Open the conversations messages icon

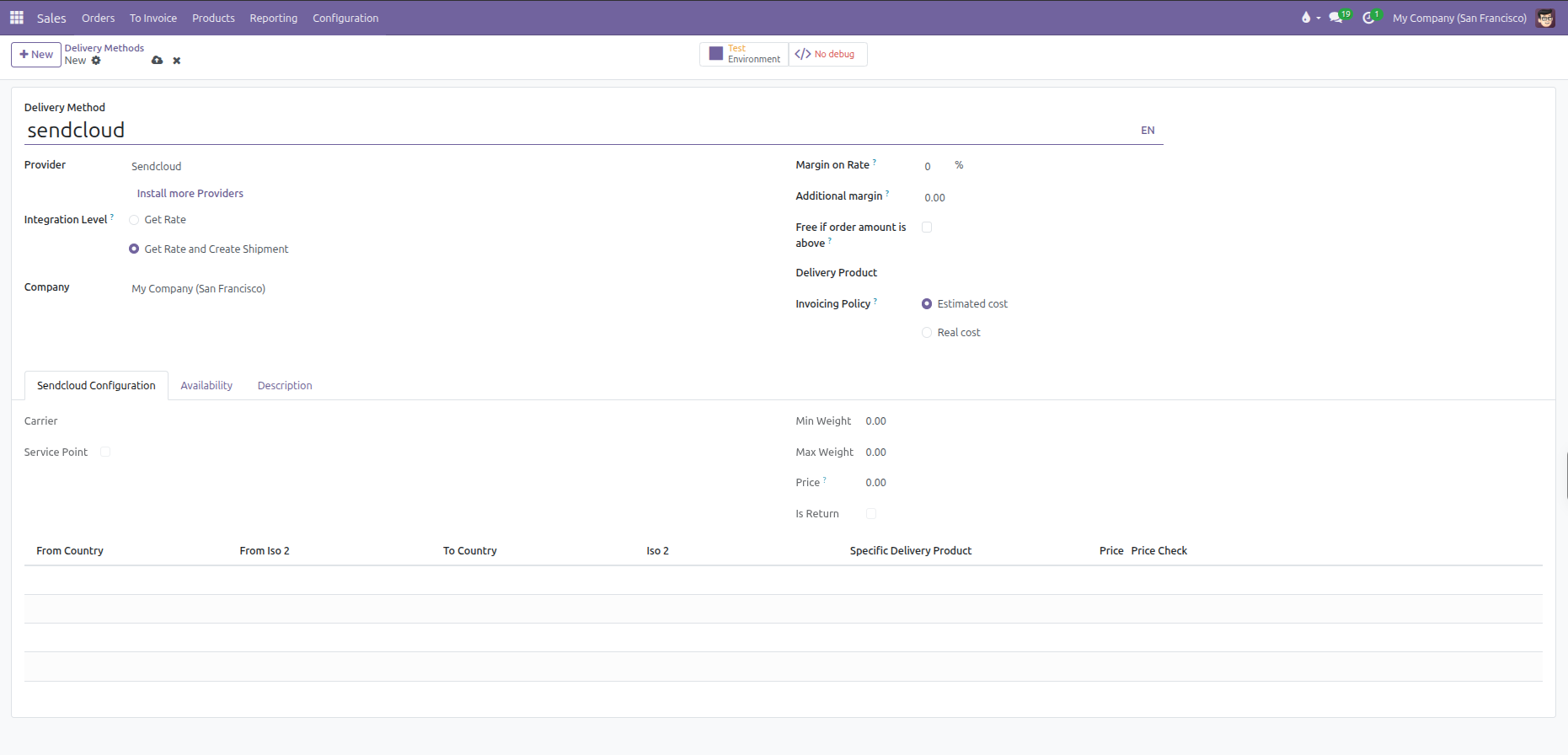coord(1335,18)
